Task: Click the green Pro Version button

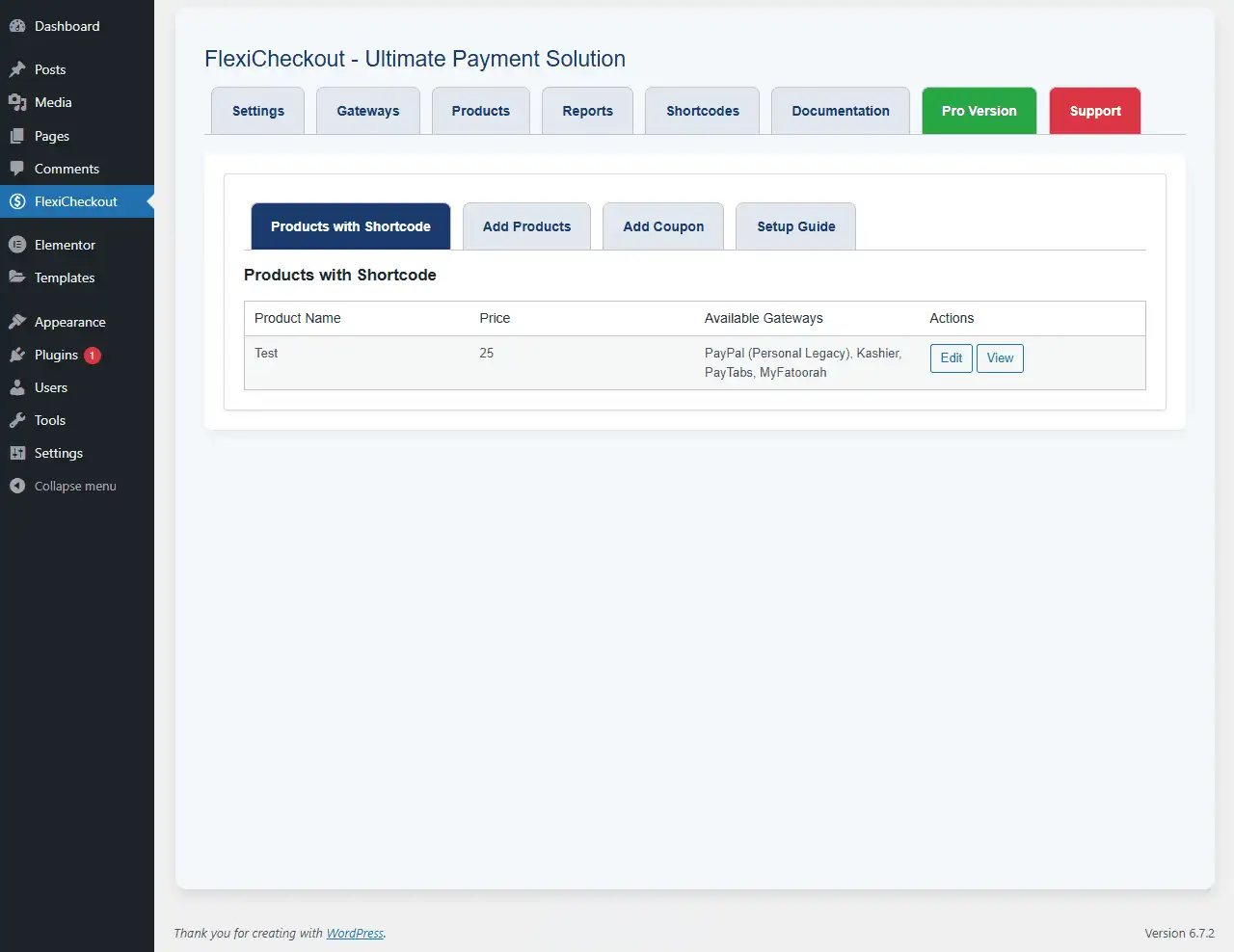Action: point(979,111)
